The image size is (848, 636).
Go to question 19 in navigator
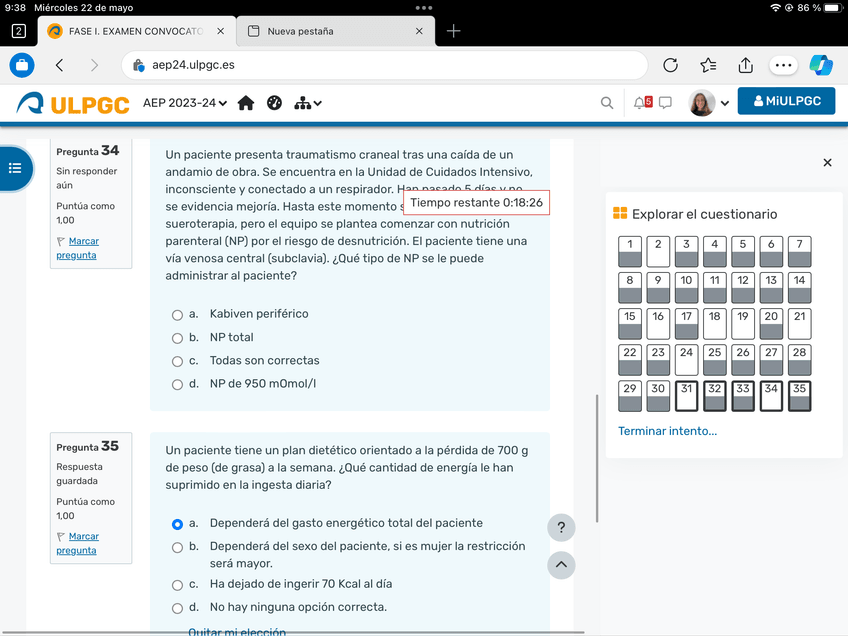[743, 323]
